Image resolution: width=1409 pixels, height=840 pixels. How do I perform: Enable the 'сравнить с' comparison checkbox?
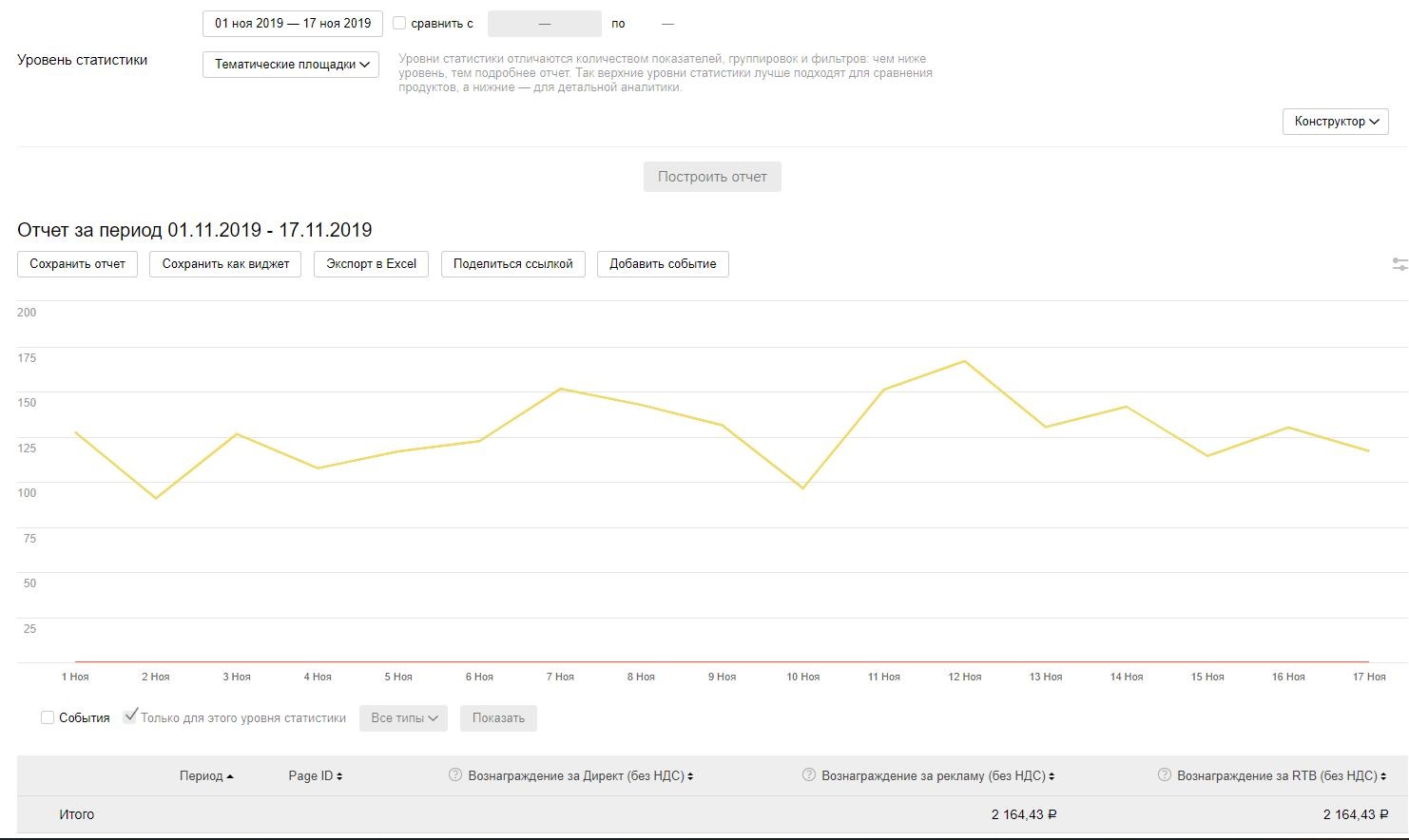tap(399, 23)
